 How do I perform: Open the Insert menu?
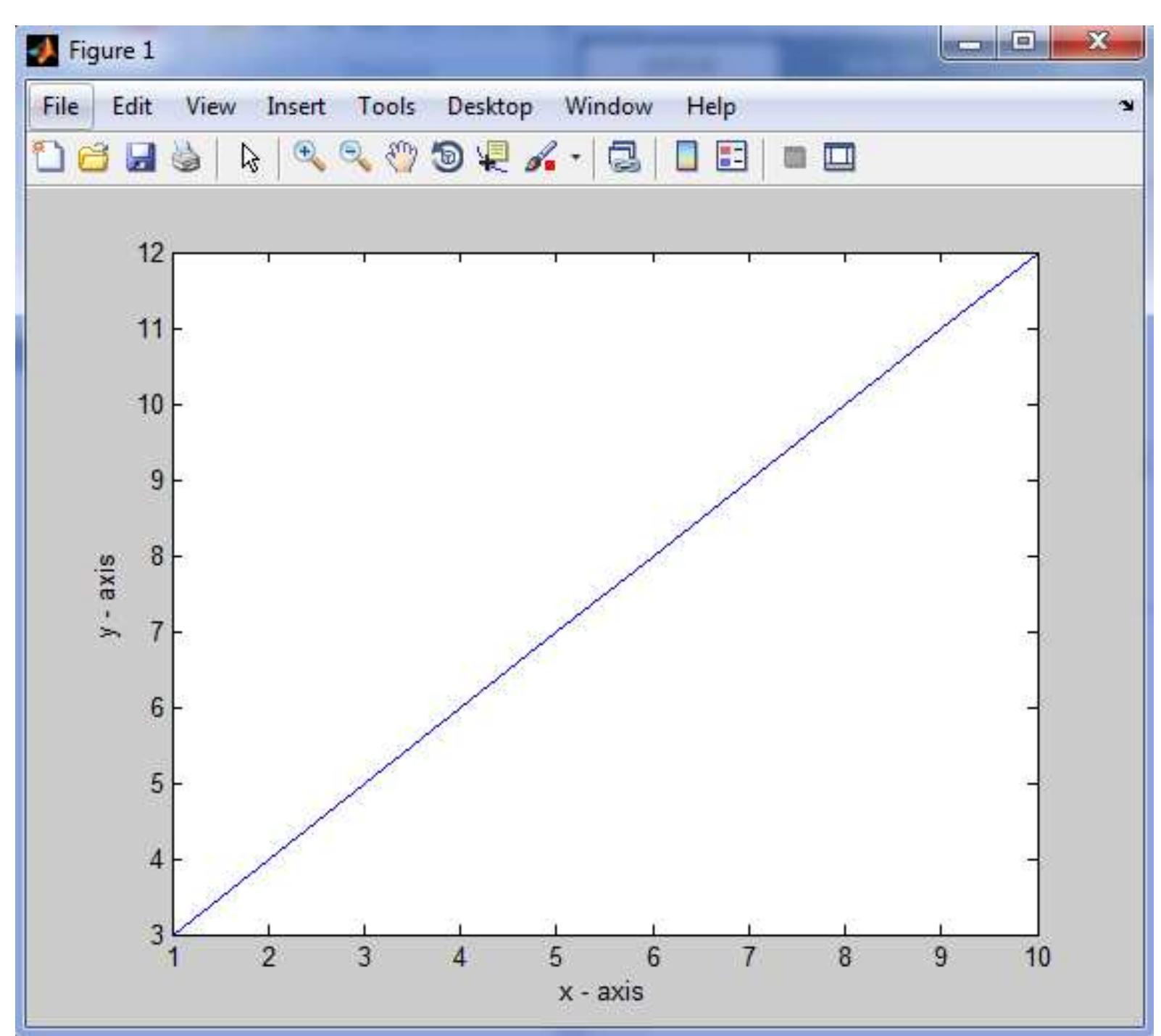(296, 107)
